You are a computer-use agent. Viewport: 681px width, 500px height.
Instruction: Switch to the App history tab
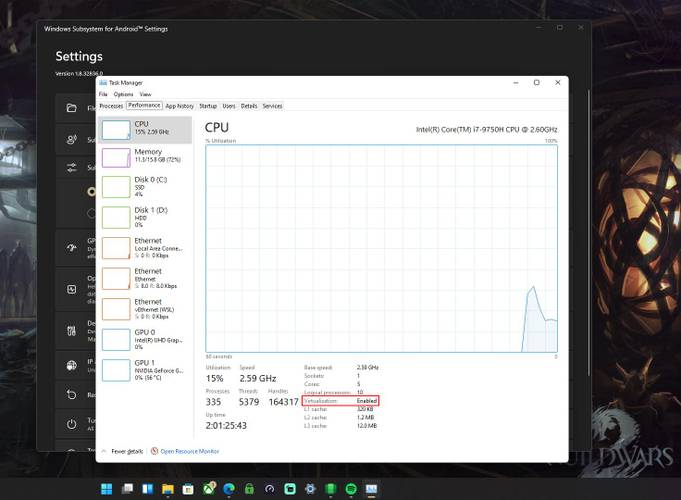[x=179, y=106]
